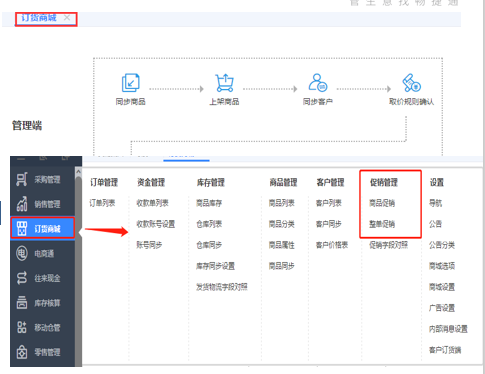Viewport: 485px width, 374px height.
Task: Open 促销字段对照
Action: 389,245
